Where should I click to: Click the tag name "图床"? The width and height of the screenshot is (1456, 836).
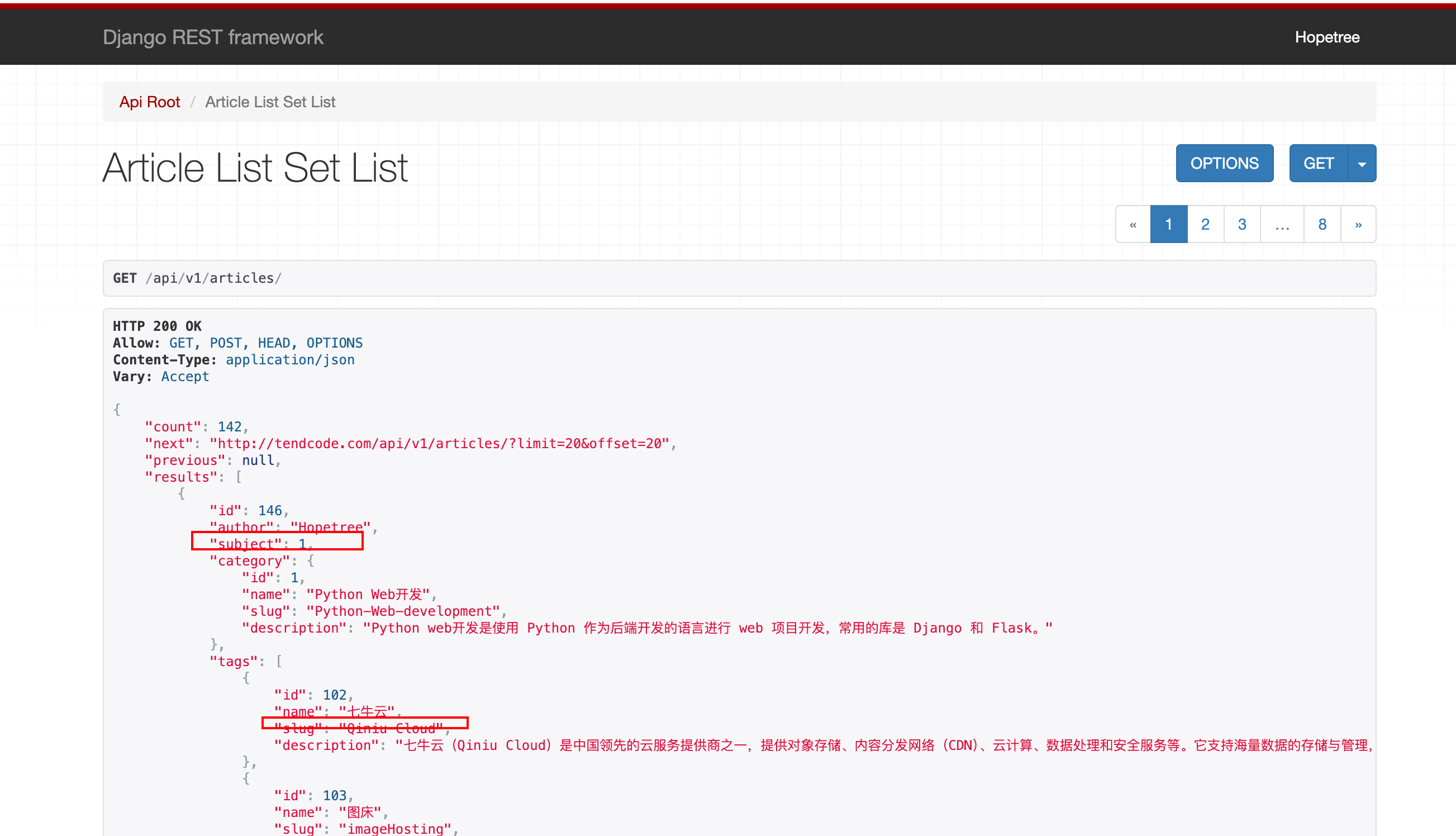click(x=360, y=812)
